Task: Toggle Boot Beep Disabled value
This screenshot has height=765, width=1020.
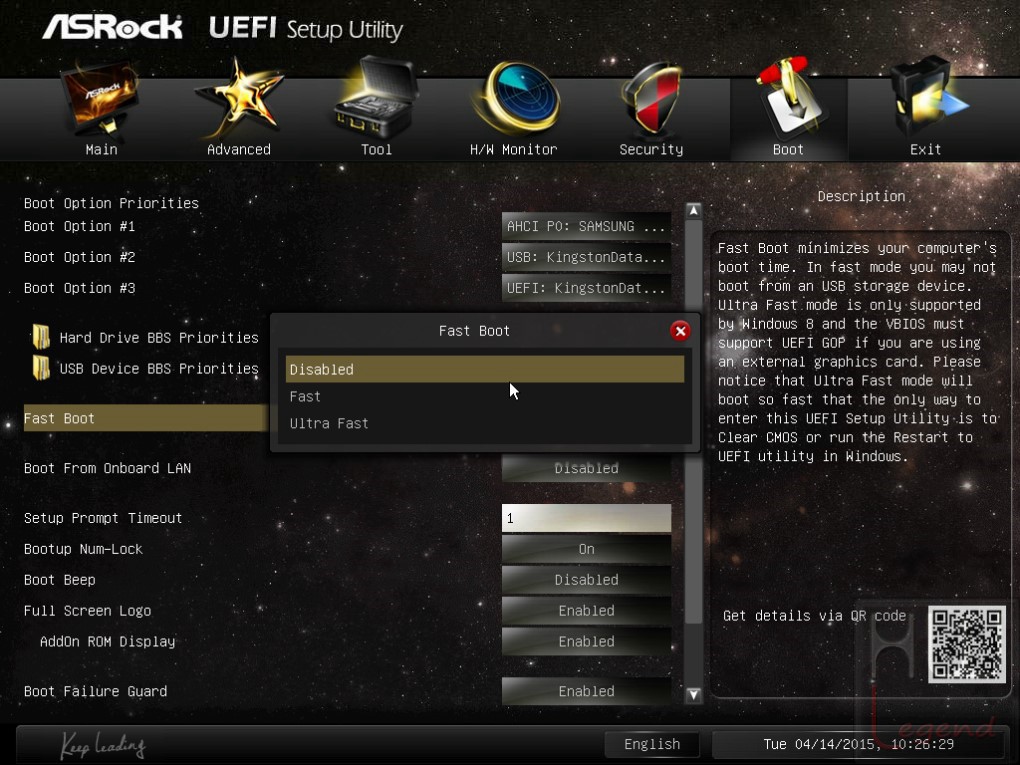Action: point(586,580)
